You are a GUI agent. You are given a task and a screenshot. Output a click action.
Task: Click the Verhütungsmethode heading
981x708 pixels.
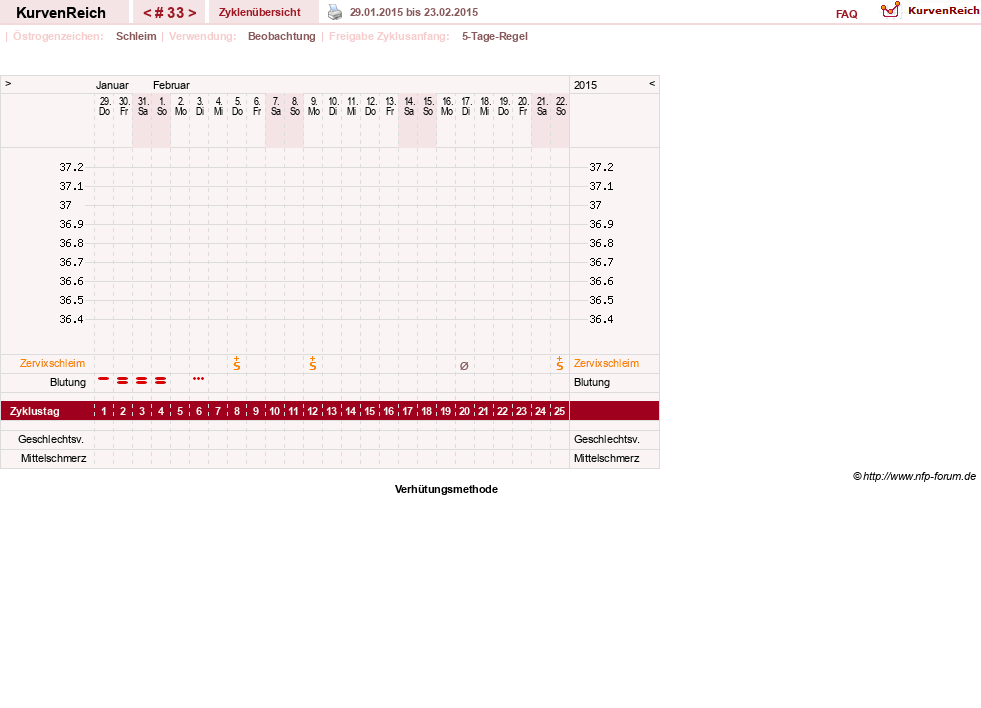[x=446, y=489]
